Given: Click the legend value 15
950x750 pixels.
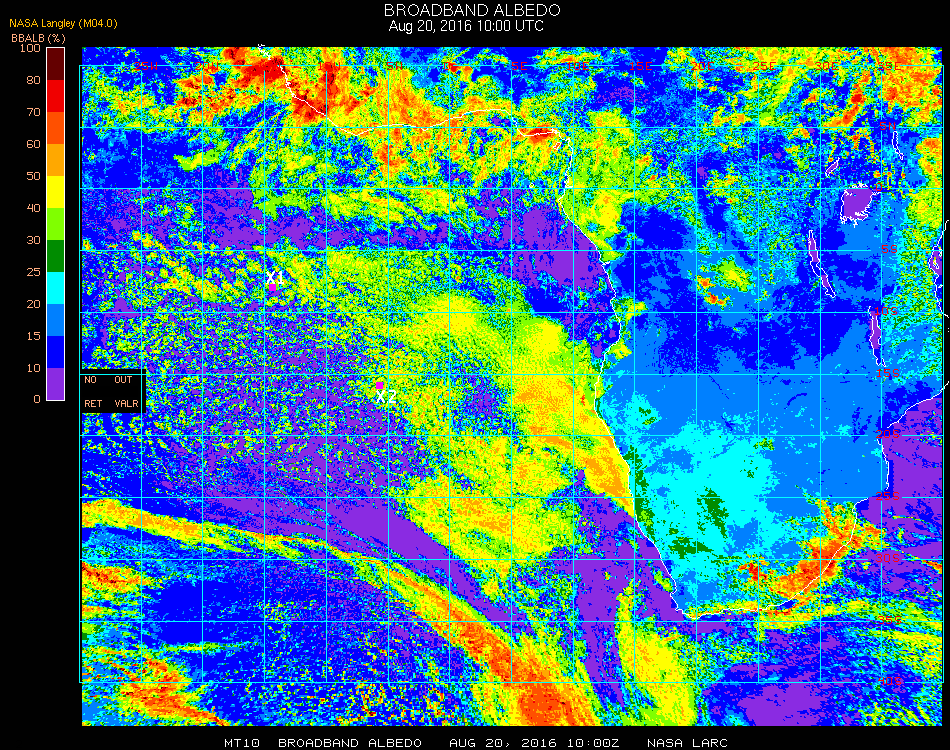Looking at the screenshot, I should point(33,336).
